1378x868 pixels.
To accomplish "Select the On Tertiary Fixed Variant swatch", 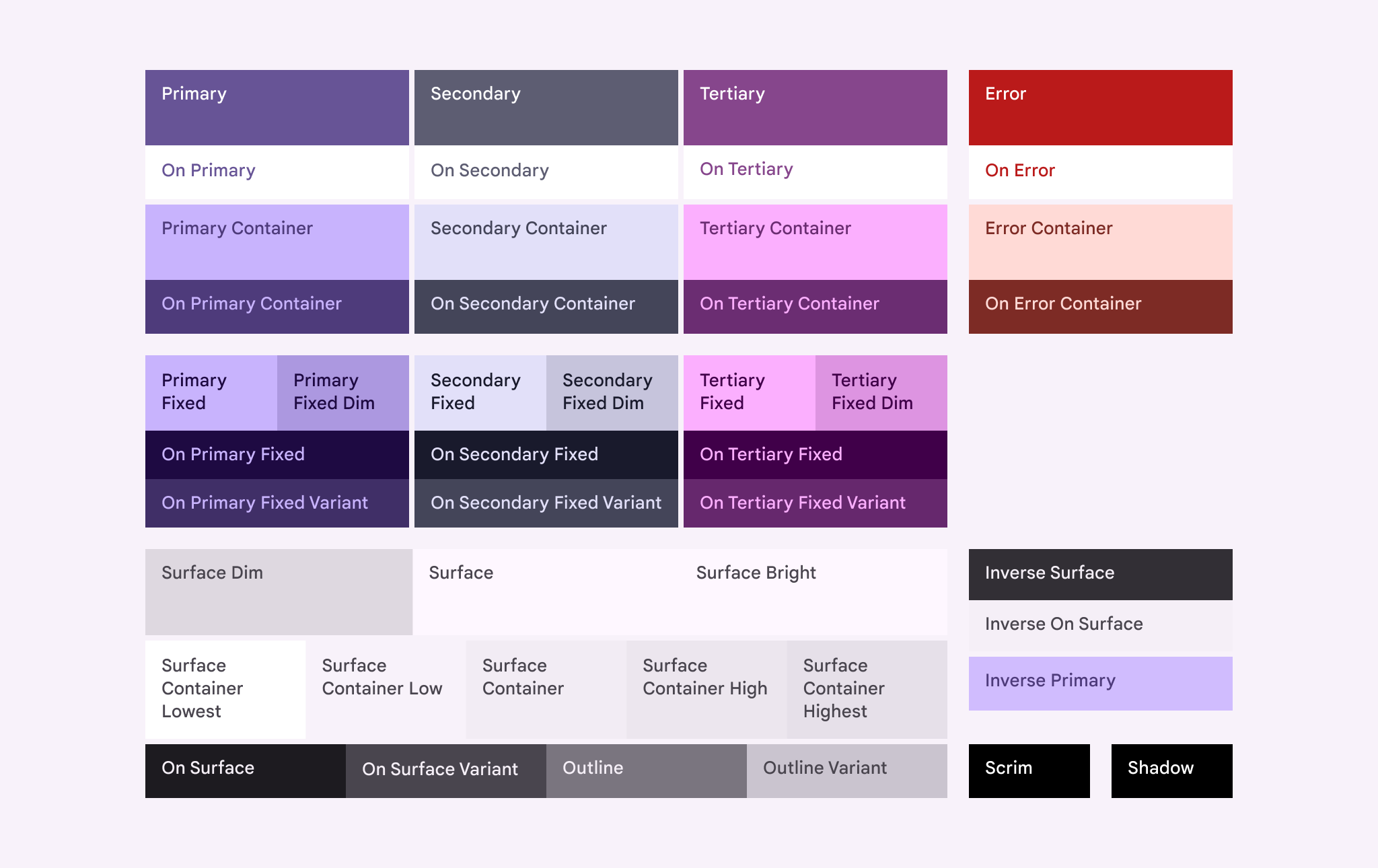I will (x=814, y=503).
